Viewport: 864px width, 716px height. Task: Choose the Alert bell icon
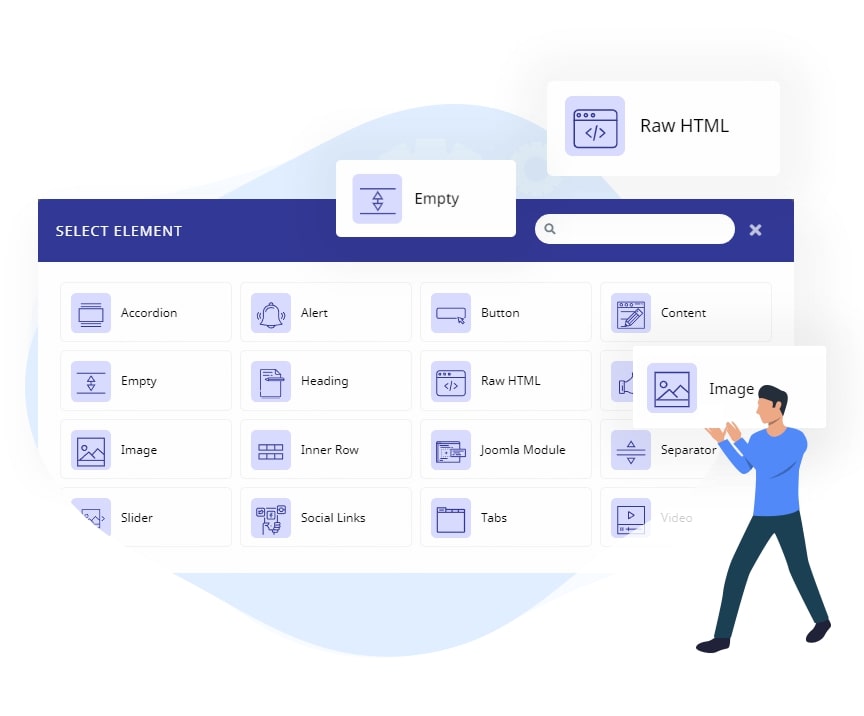click(271, 313)
